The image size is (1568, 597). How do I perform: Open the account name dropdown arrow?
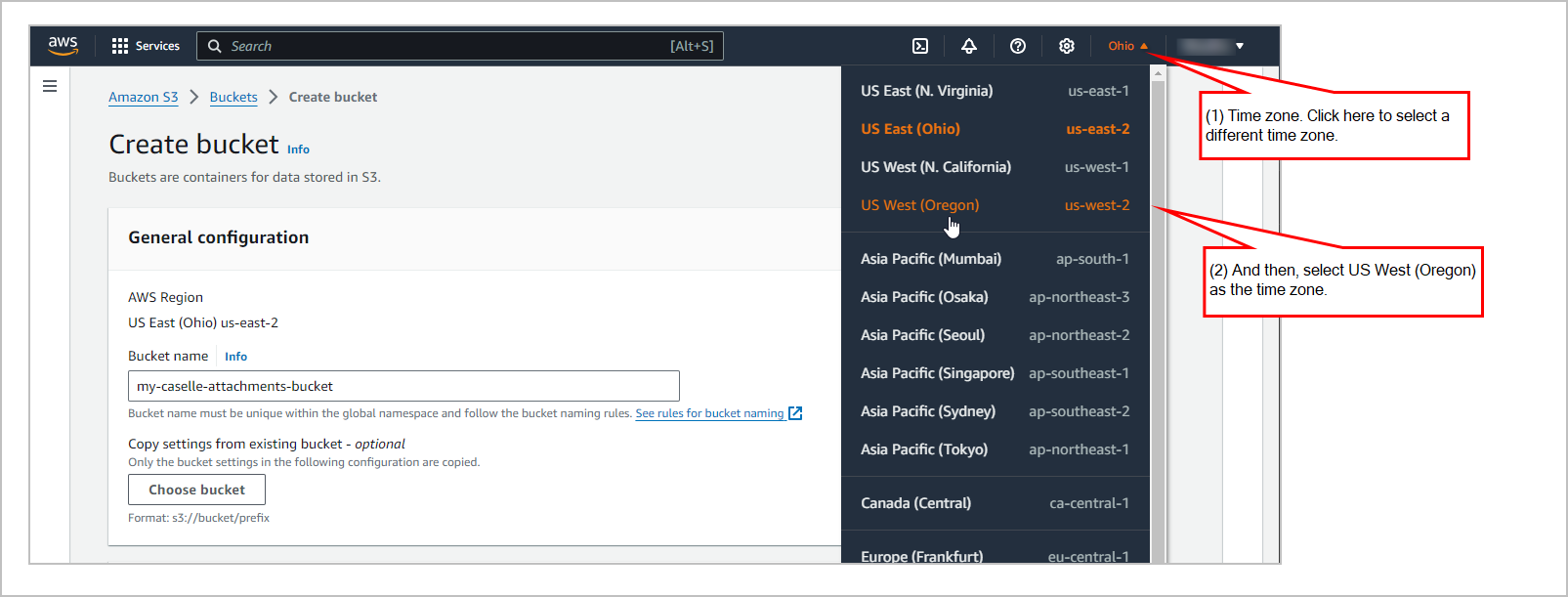(x=1240, y=46)
